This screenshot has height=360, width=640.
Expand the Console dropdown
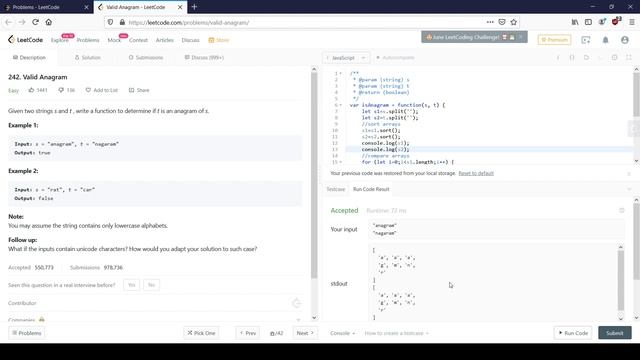(x=342, y=333)
